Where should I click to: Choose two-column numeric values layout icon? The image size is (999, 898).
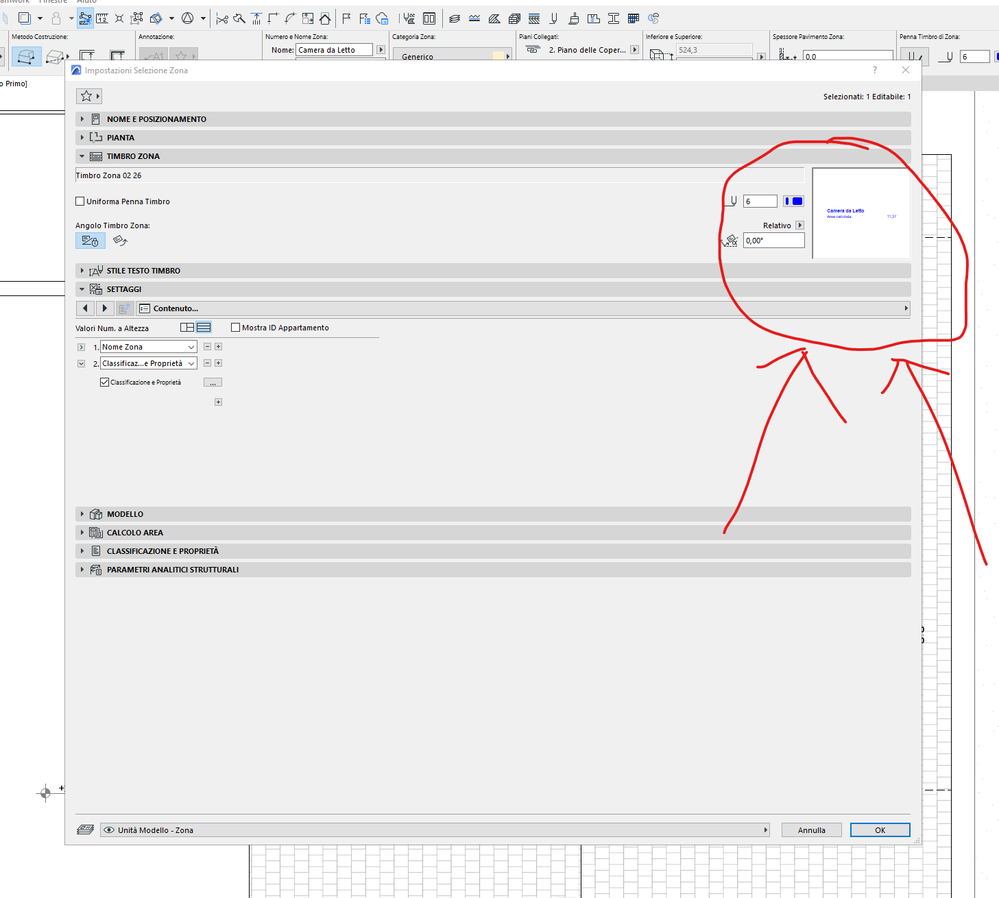point(187,328)
